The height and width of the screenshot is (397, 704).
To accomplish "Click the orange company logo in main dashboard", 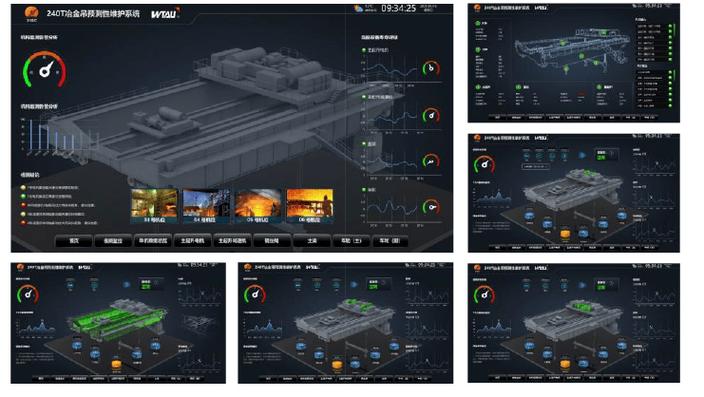I will pyautogui.click(x=31, y=13).
